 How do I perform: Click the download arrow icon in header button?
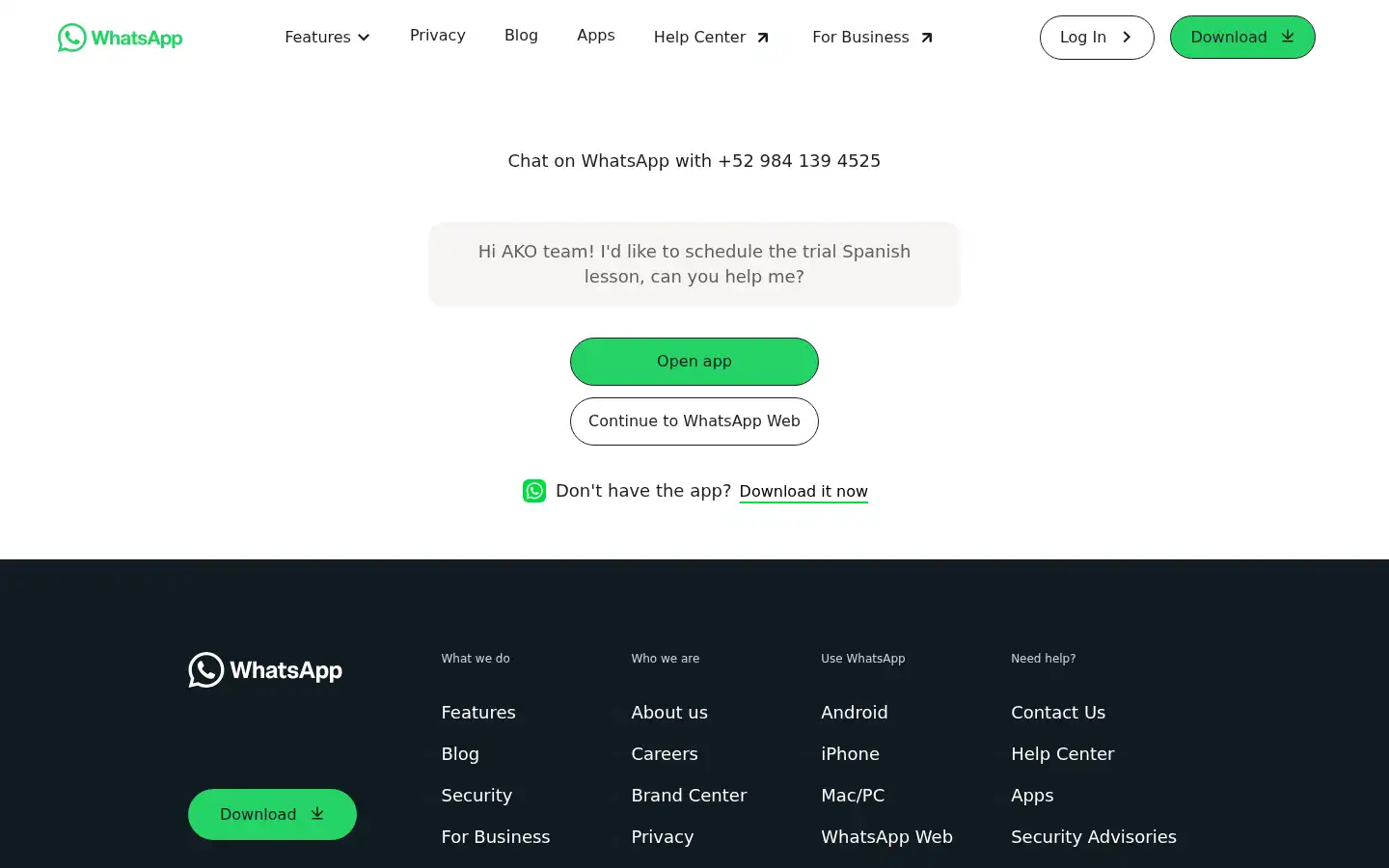coord(1288,37)
